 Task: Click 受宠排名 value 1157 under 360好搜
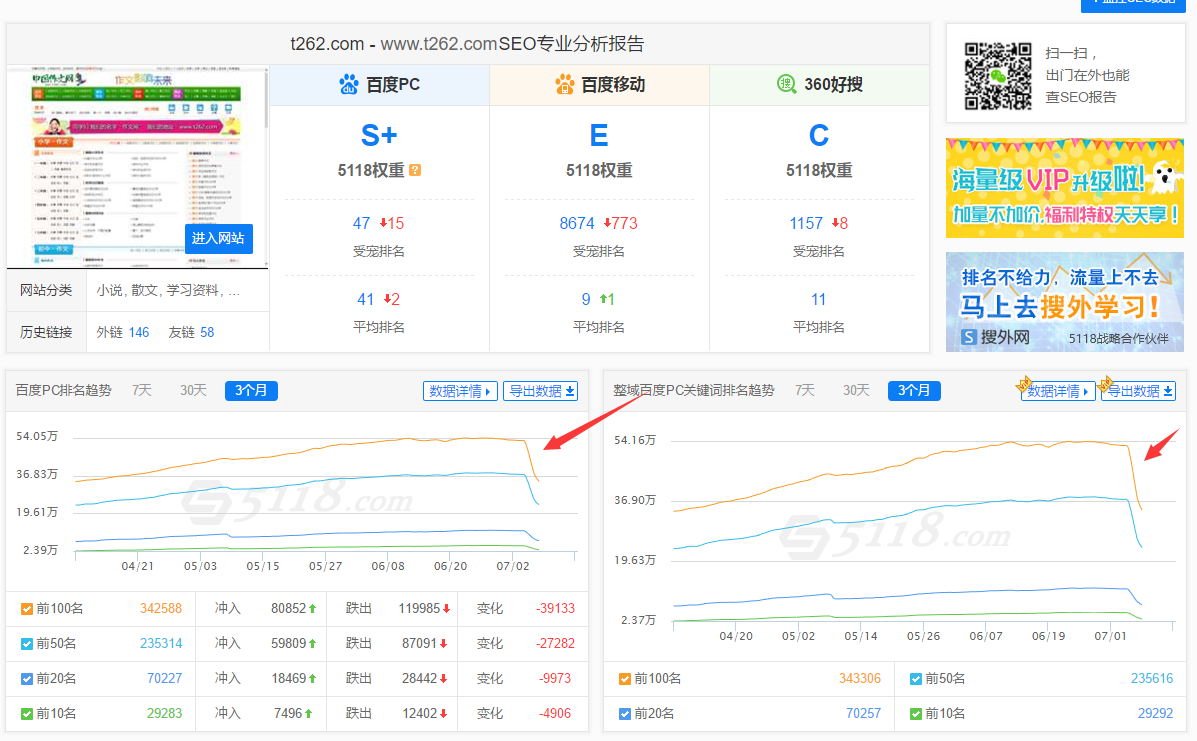point(806,224)
